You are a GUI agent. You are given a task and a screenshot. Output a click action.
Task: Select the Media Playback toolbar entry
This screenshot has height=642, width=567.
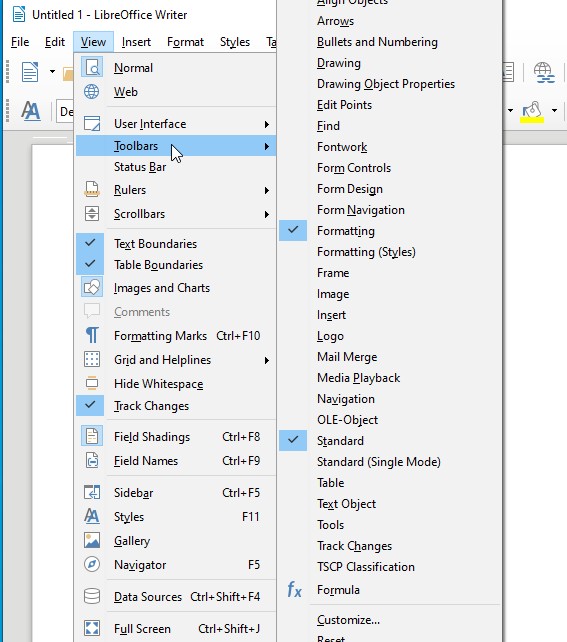[x=389, y=378]
